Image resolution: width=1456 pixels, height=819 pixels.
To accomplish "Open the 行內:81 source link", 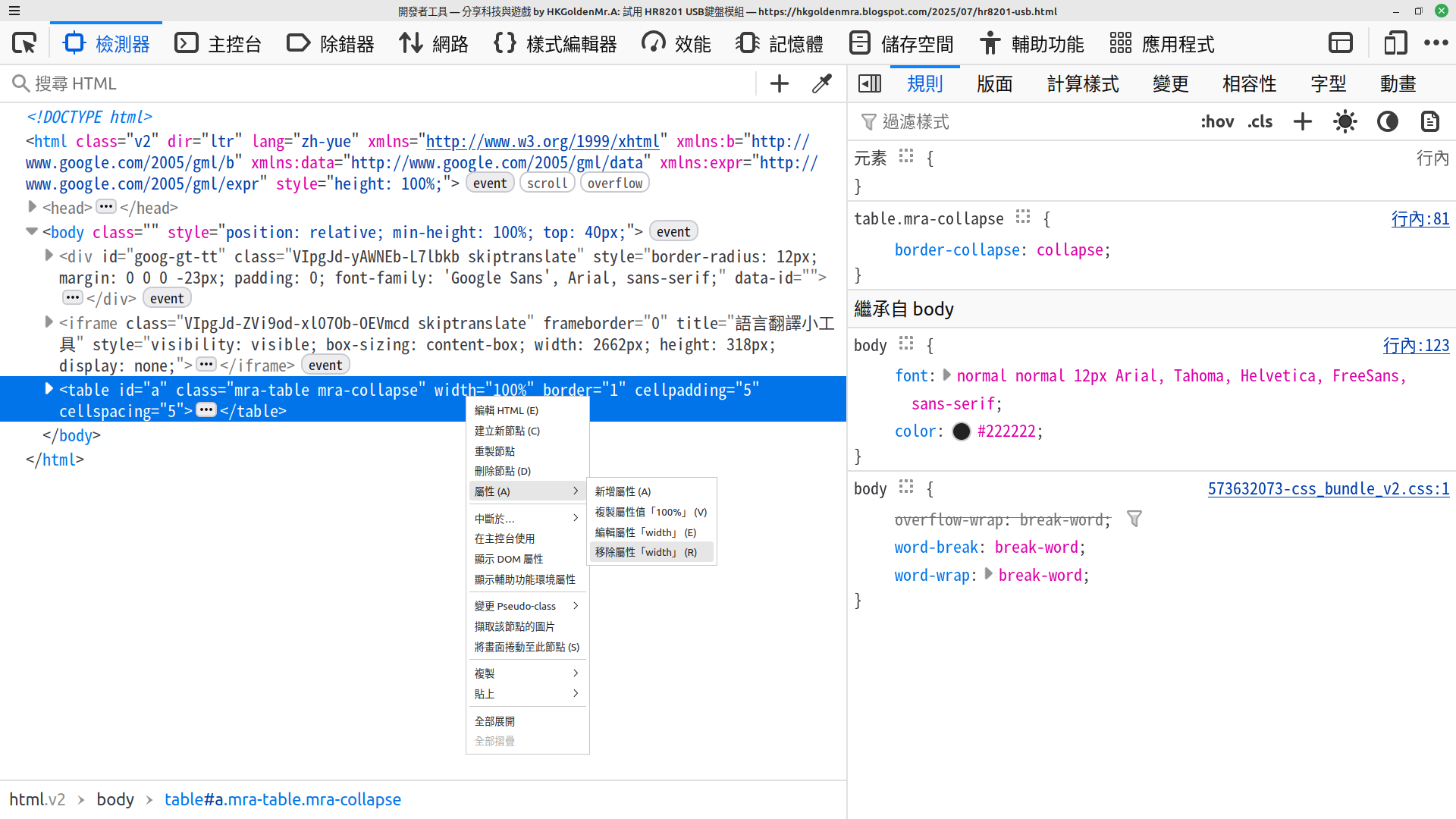I will (x=1420, y=218).
